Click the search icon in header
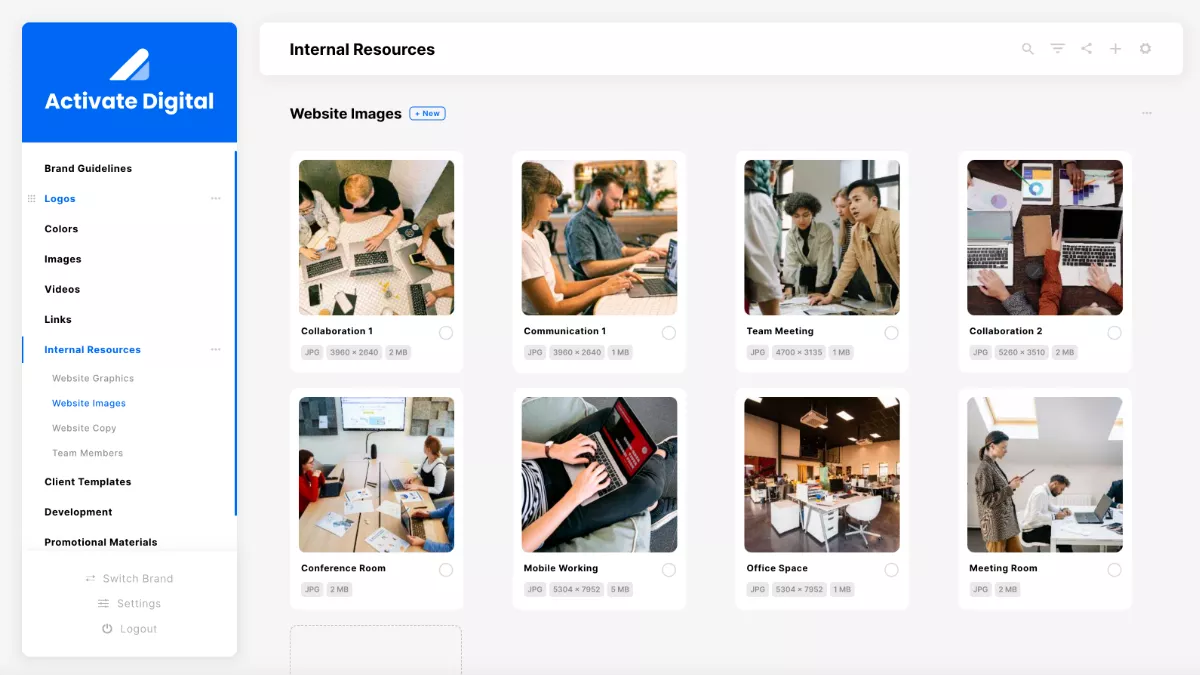 (x=1027, y=49)
